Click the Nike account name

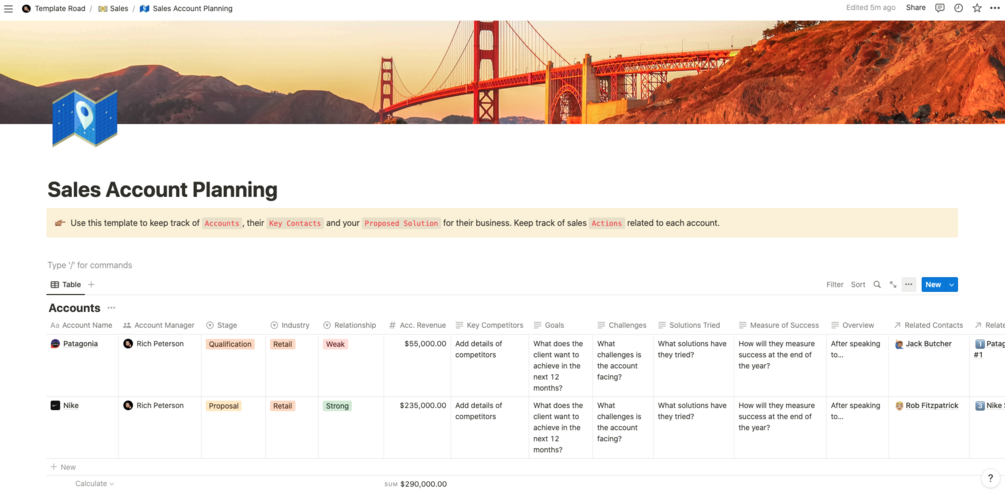click(71, 406)
